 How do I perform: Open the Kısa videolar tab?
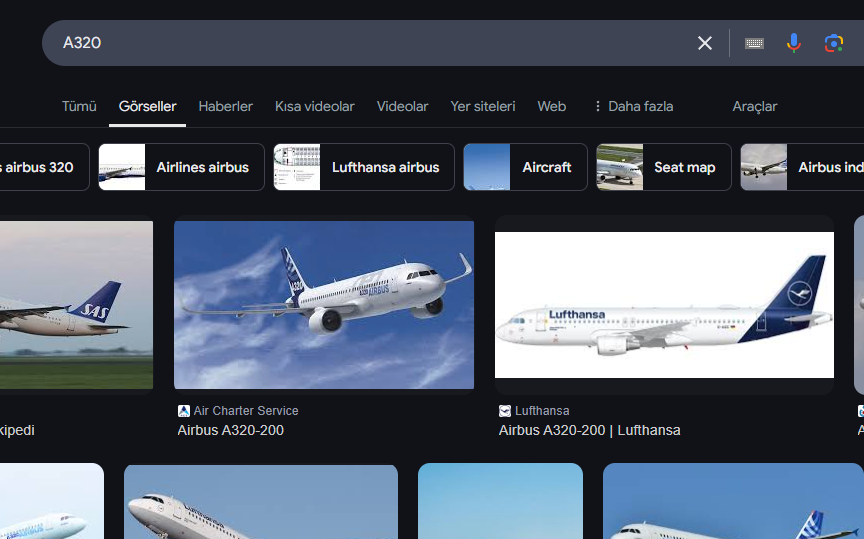coord(315,106)
